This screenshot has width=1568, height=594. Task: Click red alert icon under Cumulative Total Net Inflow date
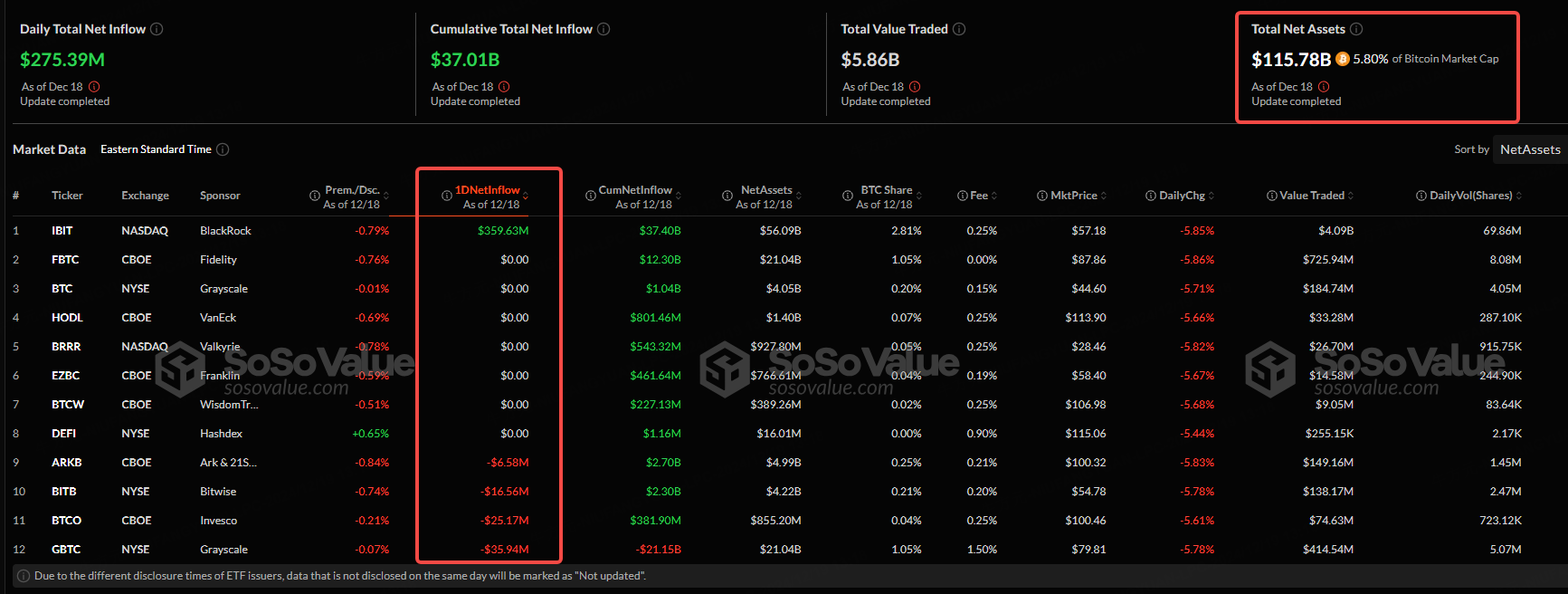click(504, 87)
